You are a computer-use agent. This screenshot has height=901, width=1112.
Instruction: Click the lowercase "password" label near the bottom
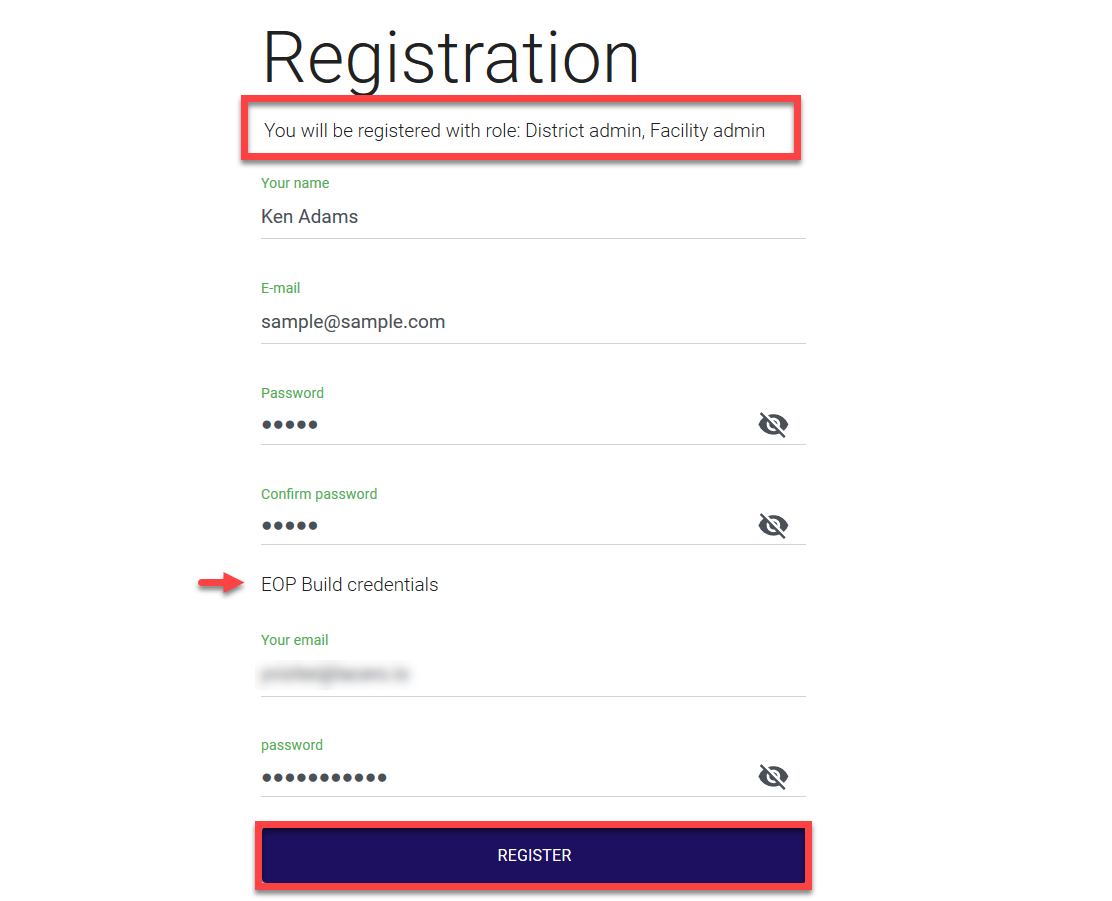point(291,745)
